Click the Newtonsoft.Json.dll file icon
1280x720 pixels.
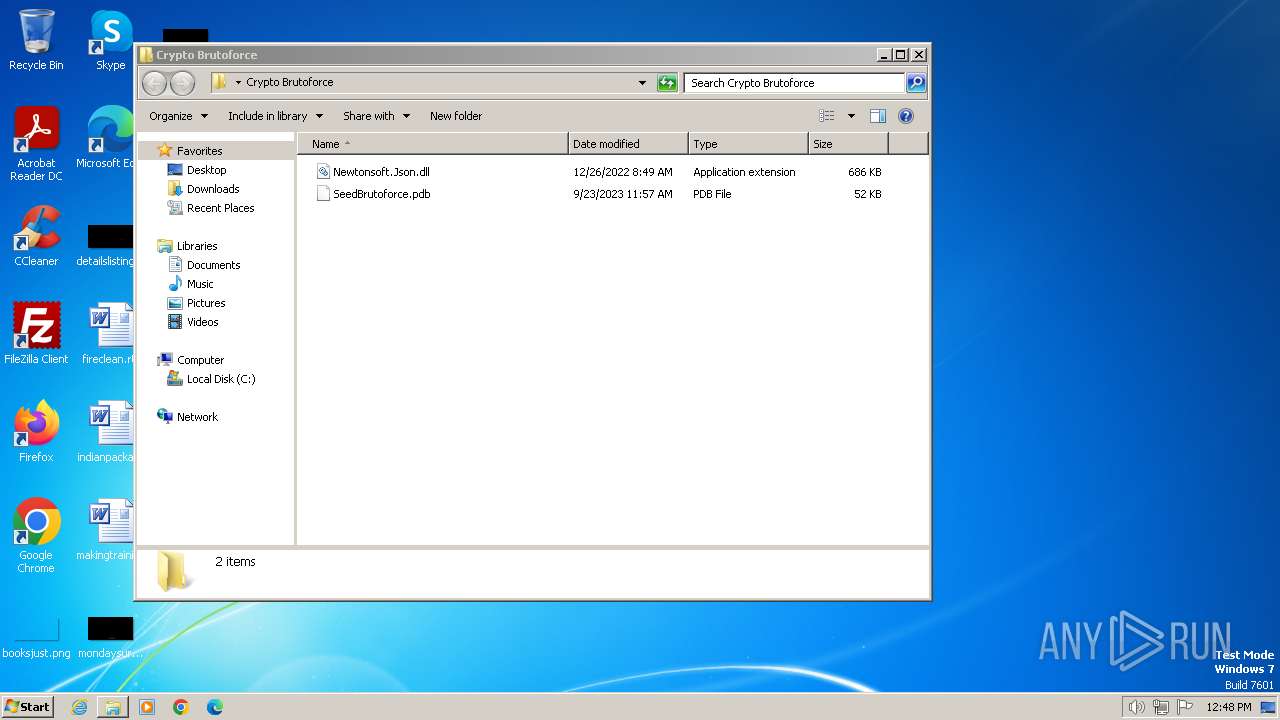[323, 172]
